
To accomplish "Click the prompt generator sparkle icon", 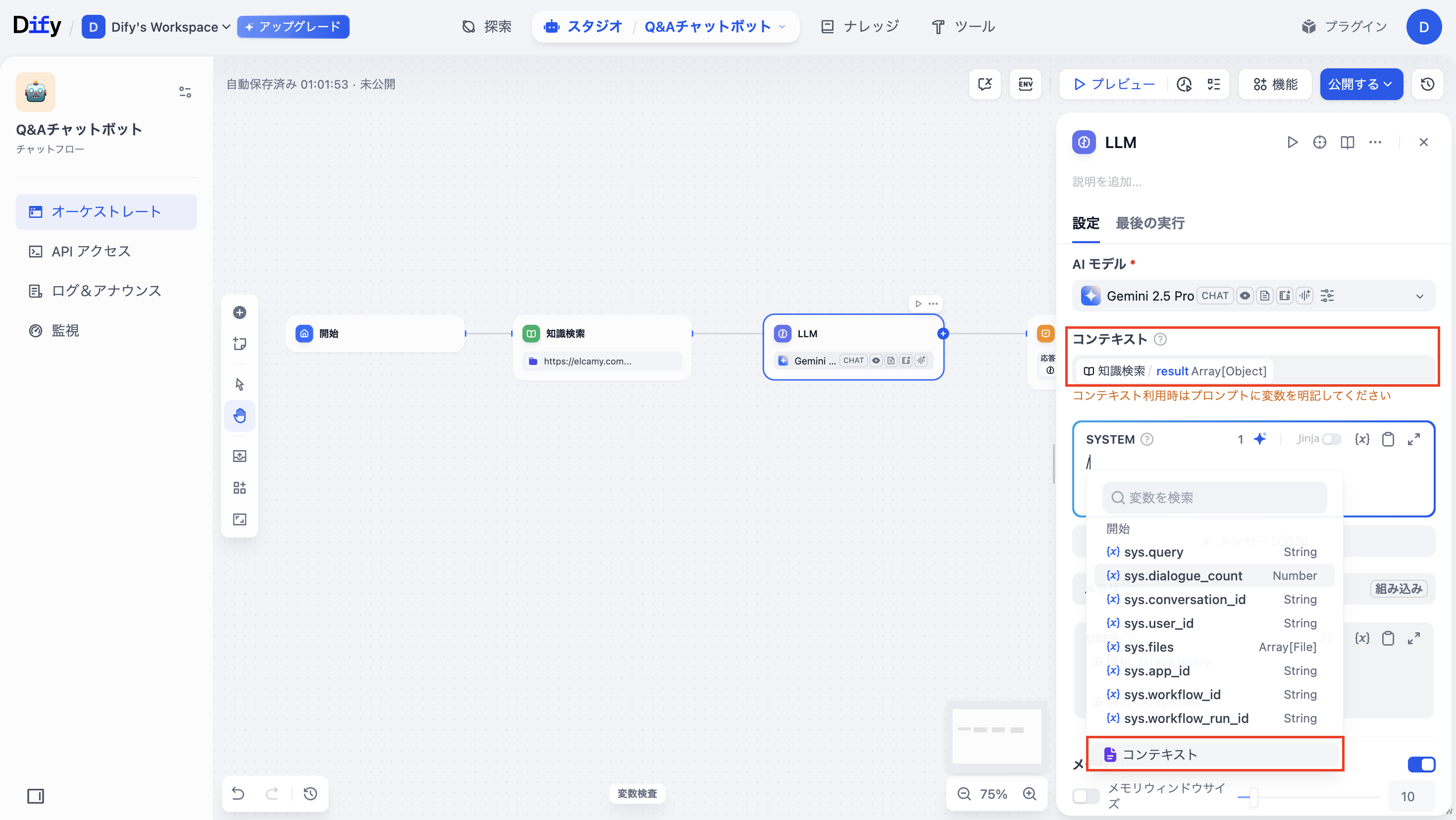I will (1260, 439).
